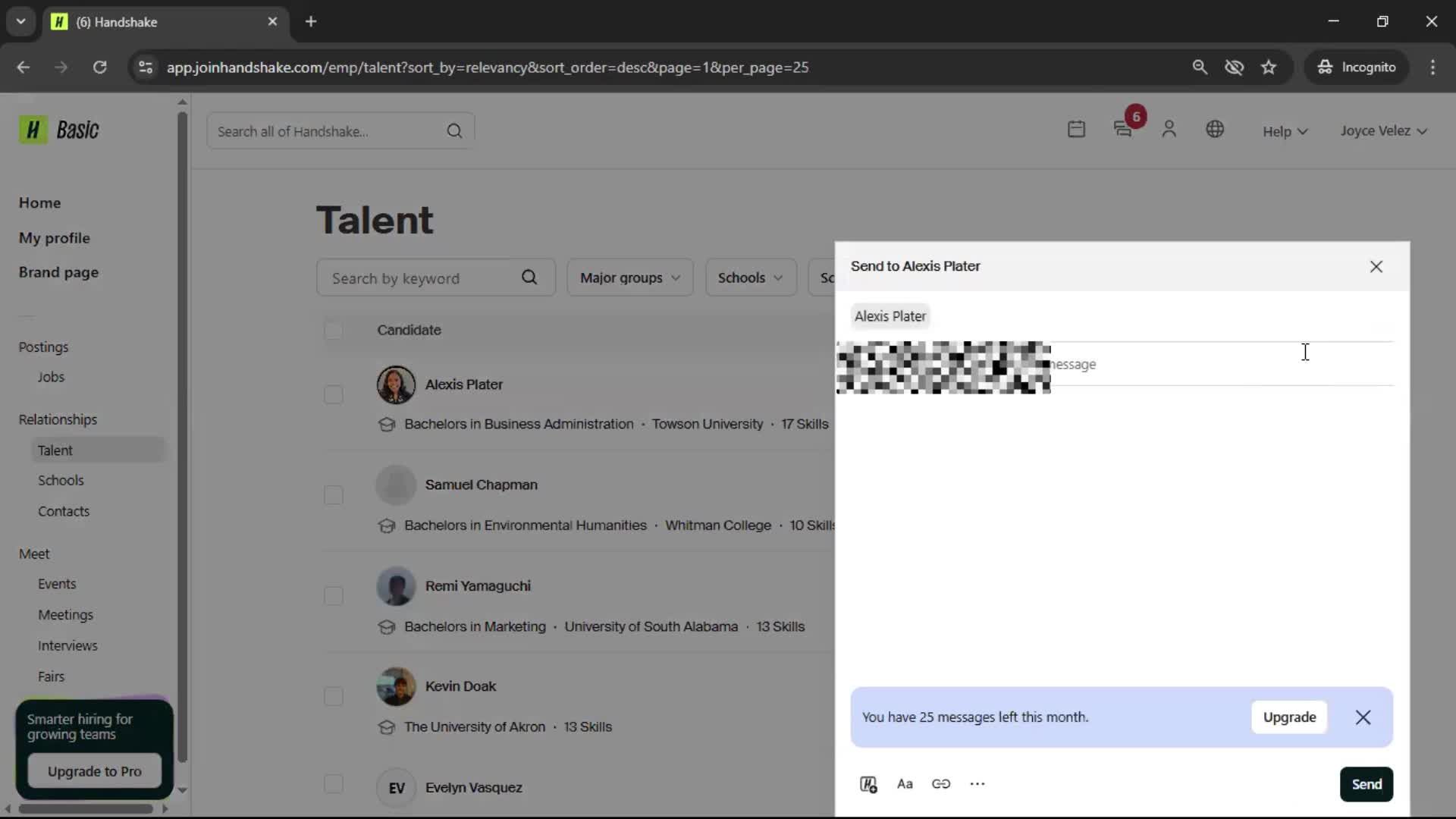Open Help dropdown menu
The image size is (1456, 819).
coord(1285,131)
